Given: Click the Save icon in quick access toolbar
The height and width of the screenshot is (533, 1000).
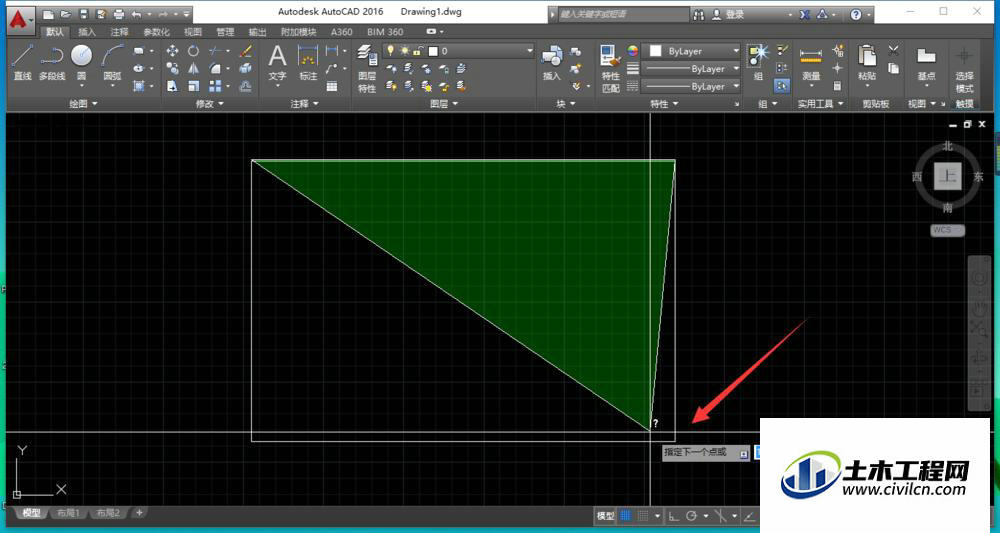Looking at the screenshot, I should (x=84, y=14).
